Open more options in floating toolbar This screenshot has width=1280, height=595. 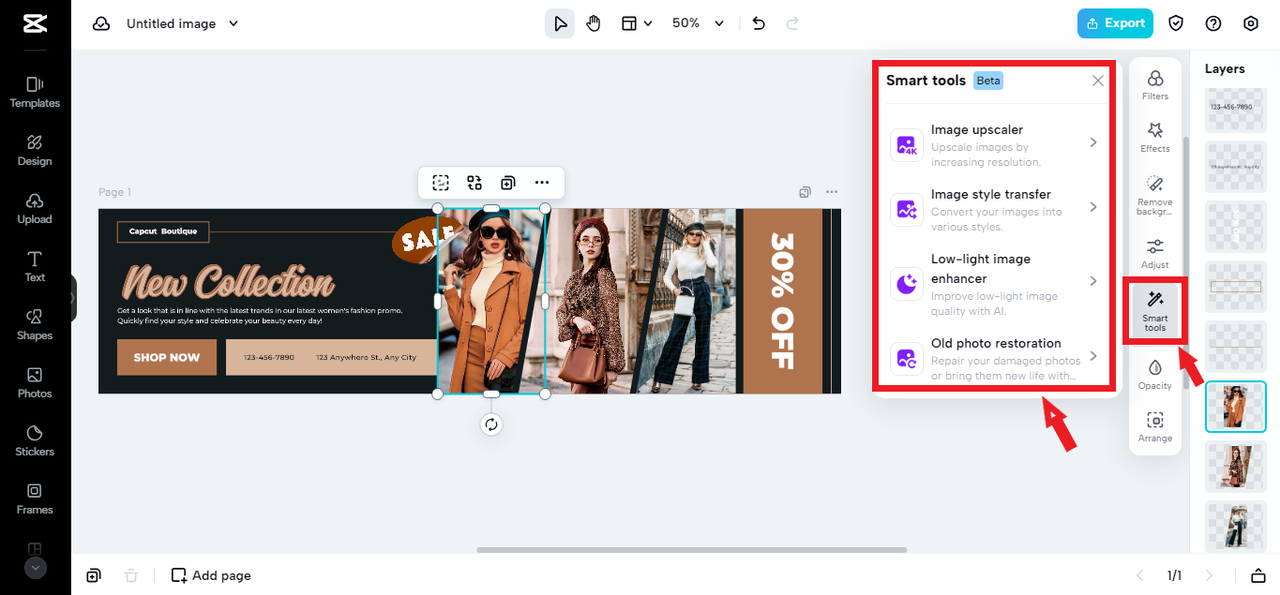(542, 182)
